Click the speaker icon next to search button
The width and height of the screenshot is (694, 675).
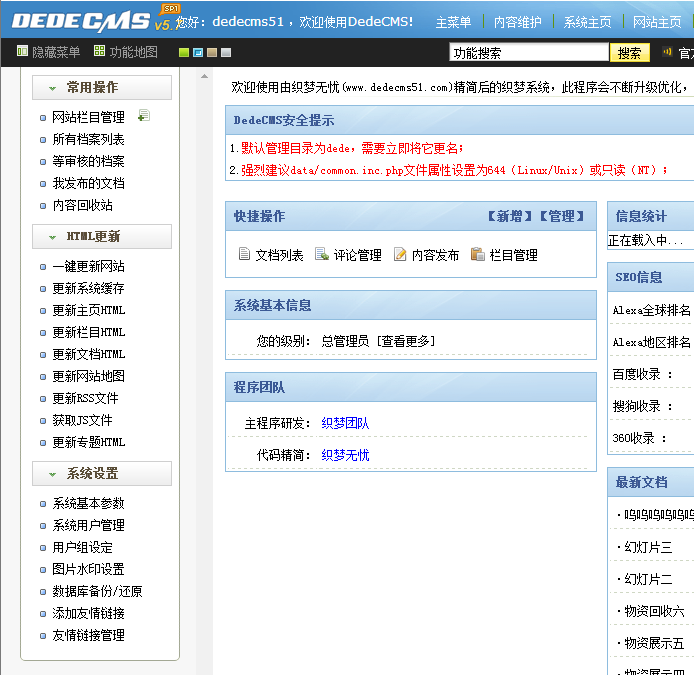[x=667, y=52]
